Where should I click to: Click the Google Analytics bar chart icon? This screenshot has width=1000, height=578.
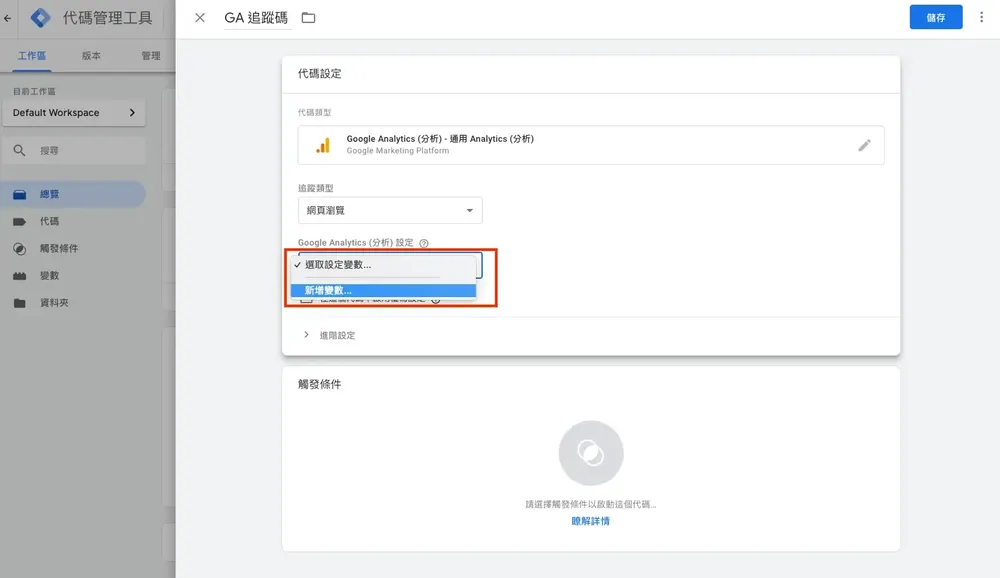323,145
